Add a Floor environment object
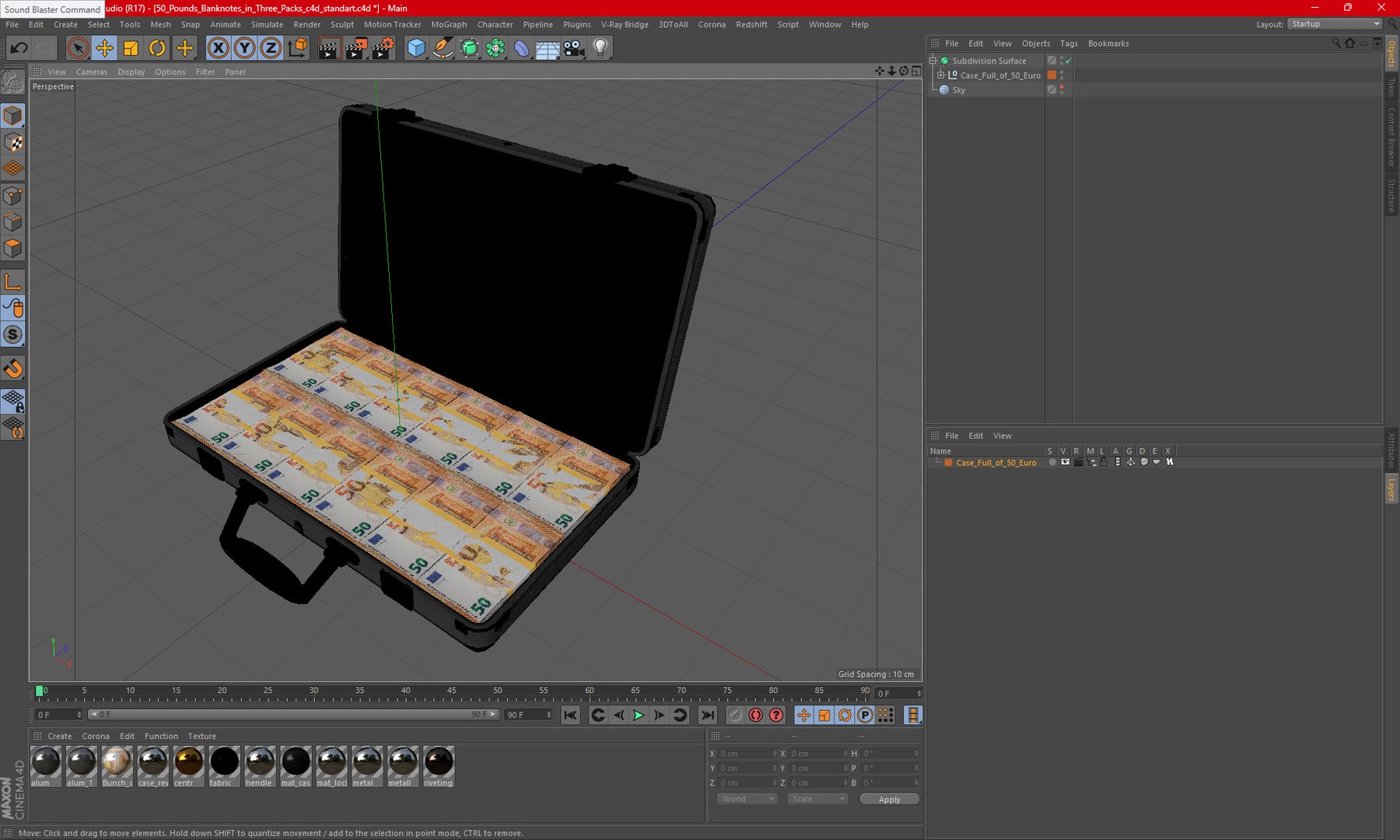The image size is (1400, 840). click(x=548, y=48)
